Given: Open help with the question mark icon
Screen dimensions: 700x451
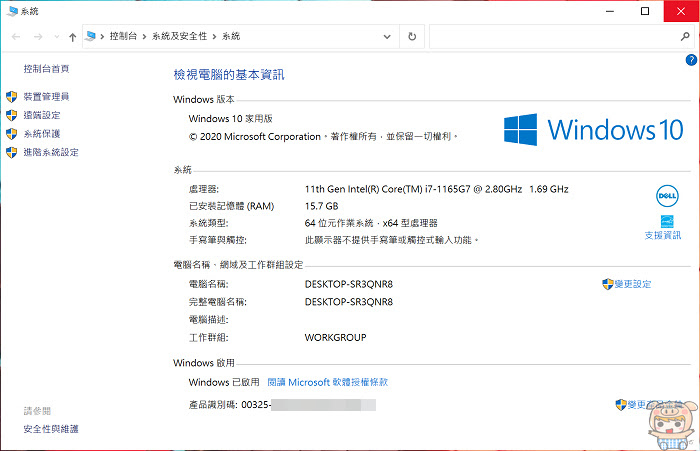Looking at the screenshot, I should pyautogui.click(x=691, y=60).
